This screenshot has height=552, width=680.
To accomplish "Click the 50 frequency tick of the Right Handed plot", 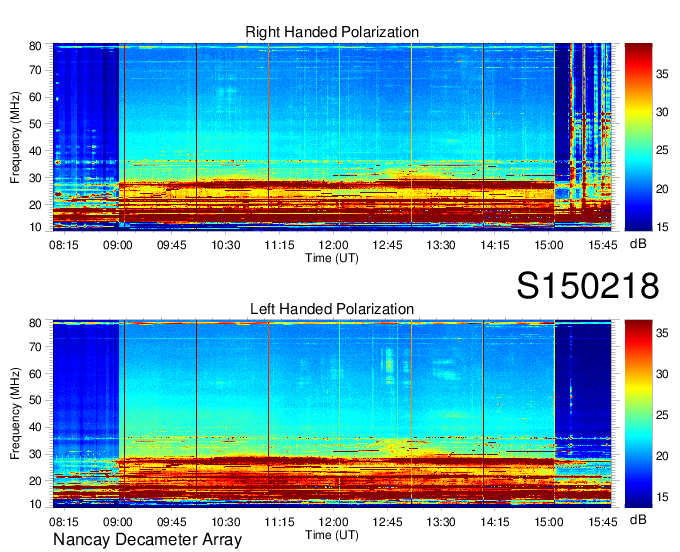I will pos(35,124).
